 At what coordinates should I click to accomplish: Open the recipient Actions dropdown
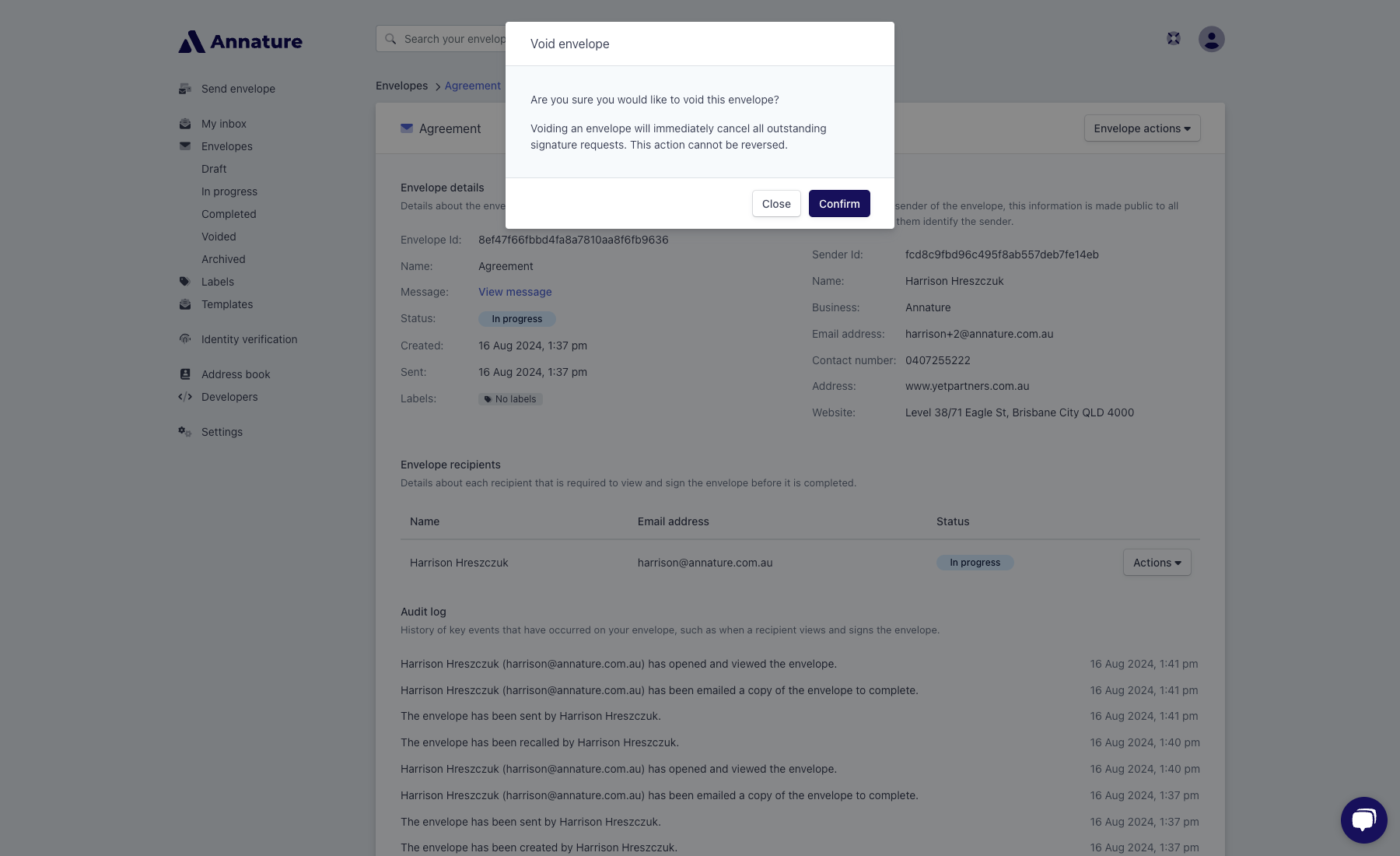[x=1157, y=563]
